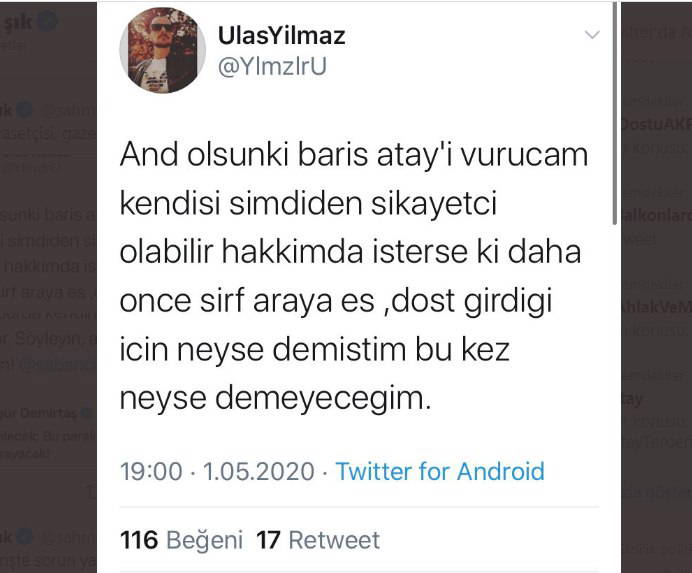Click the tweet dialog's vertical scrollbar thumb
Viewport: 692px width, 573px height.
[x=614, y=114]
